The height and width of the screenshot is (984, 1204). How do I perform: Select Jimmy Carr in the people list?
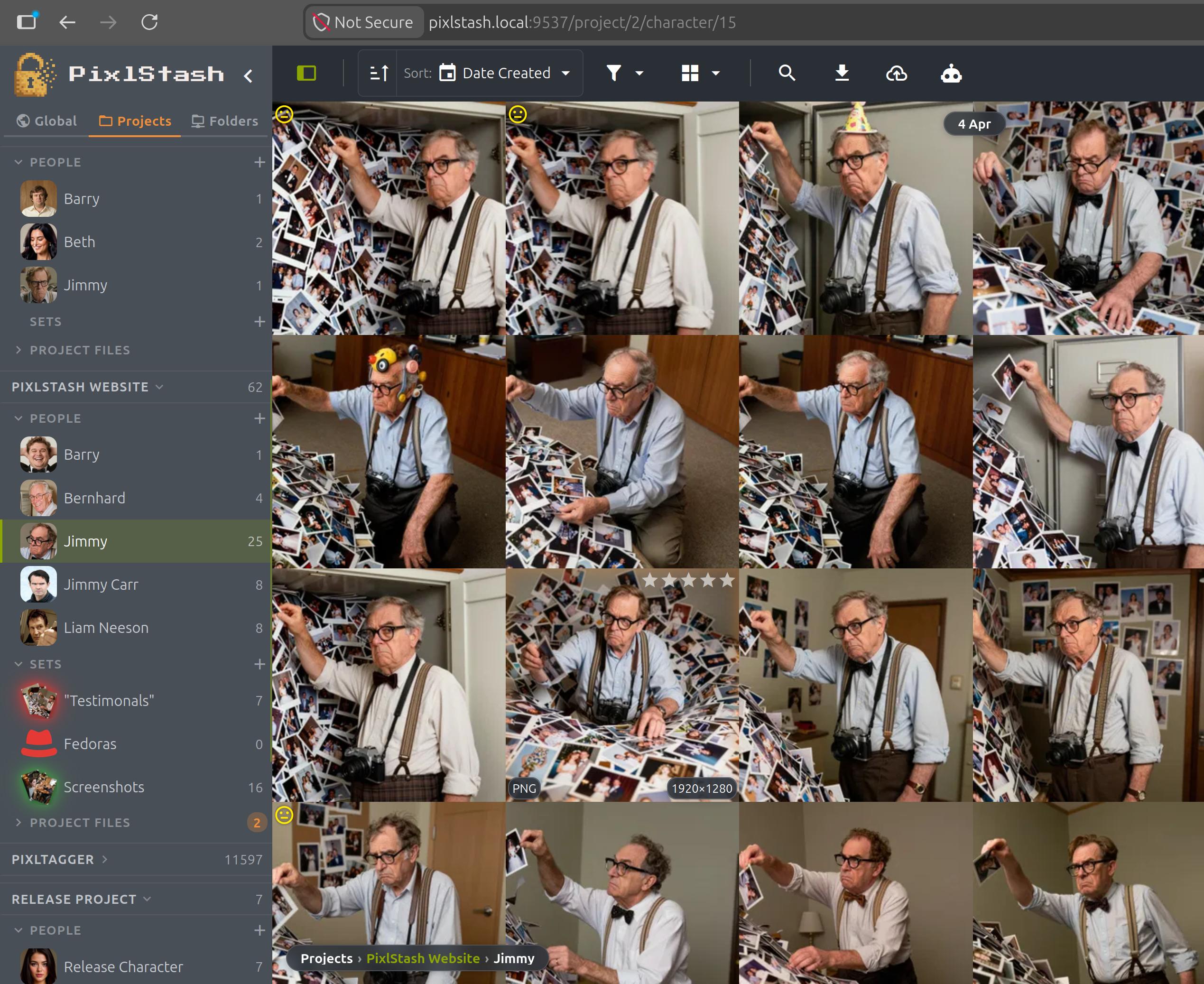[136, 585]
